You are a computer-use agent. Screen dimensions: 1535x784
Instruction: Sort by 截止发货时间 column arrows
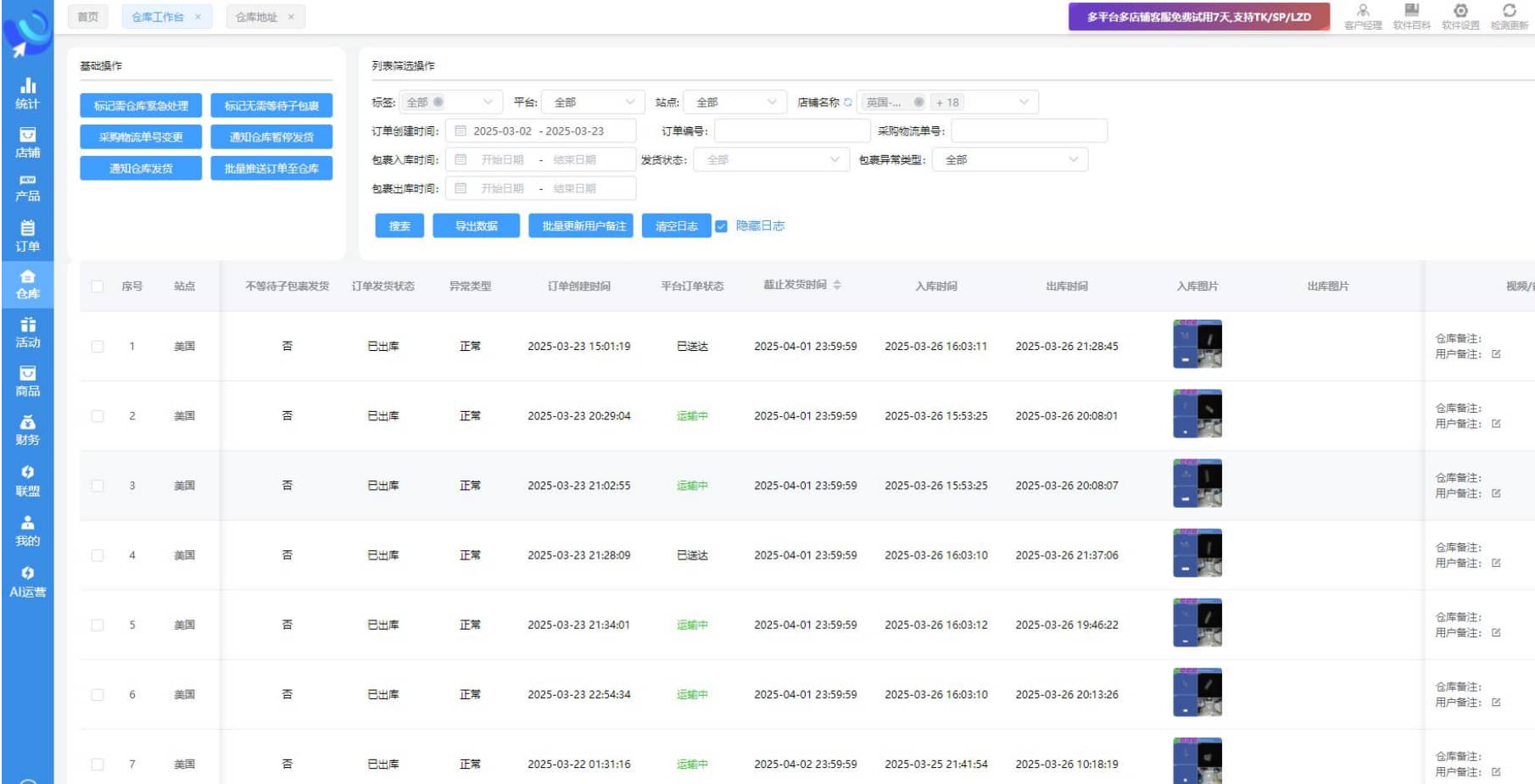pos(837,286)
